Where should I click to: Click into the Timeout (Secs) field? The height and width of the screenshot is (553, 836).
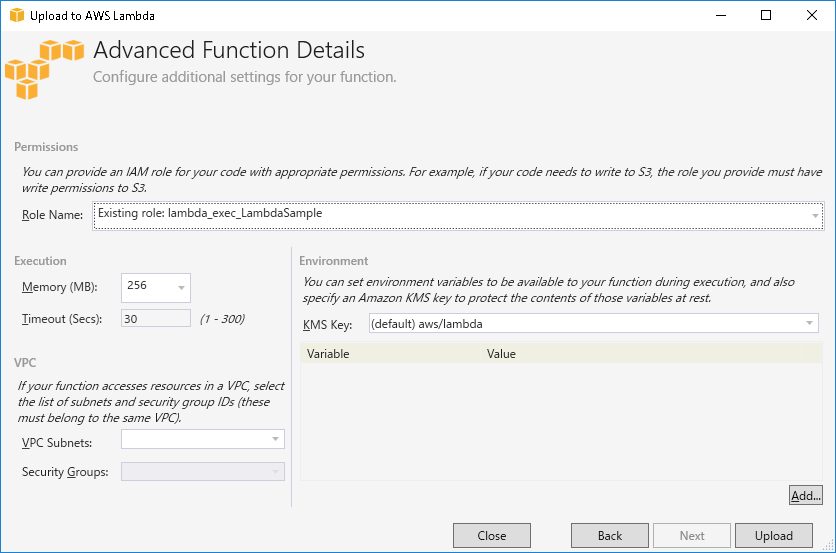pos(155,319)
